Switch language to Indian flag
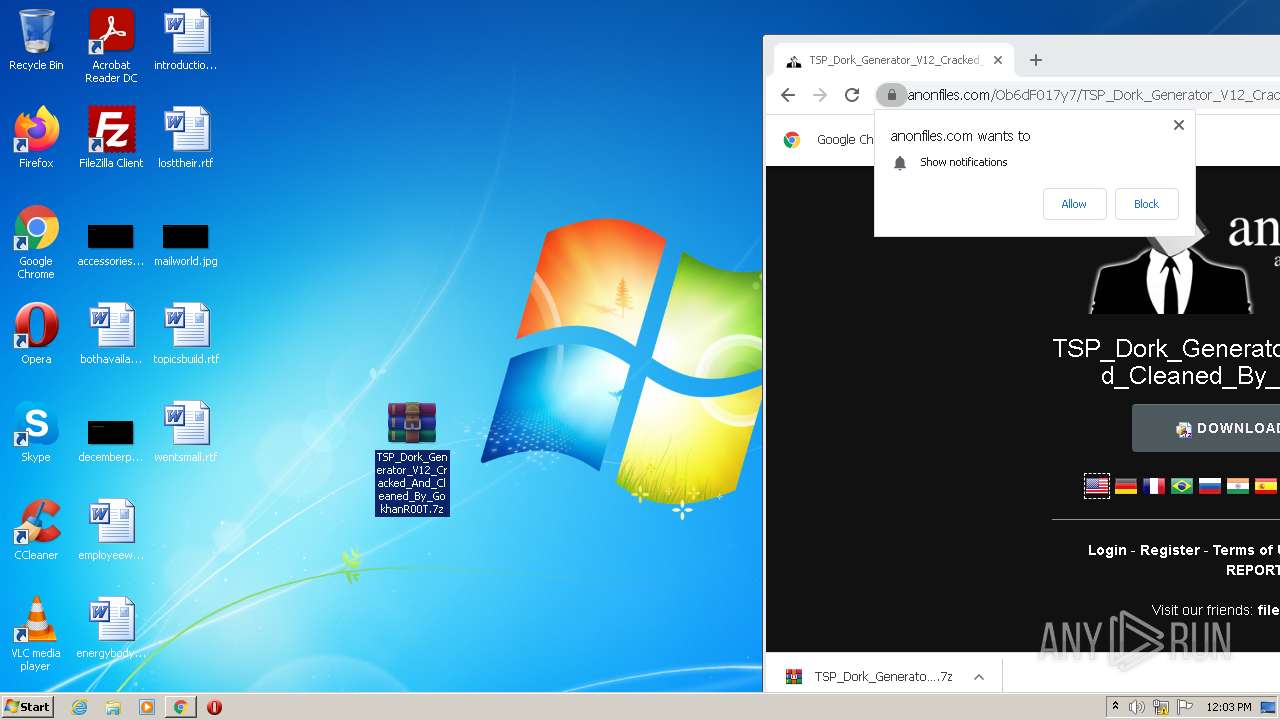 pos(1238,486)
